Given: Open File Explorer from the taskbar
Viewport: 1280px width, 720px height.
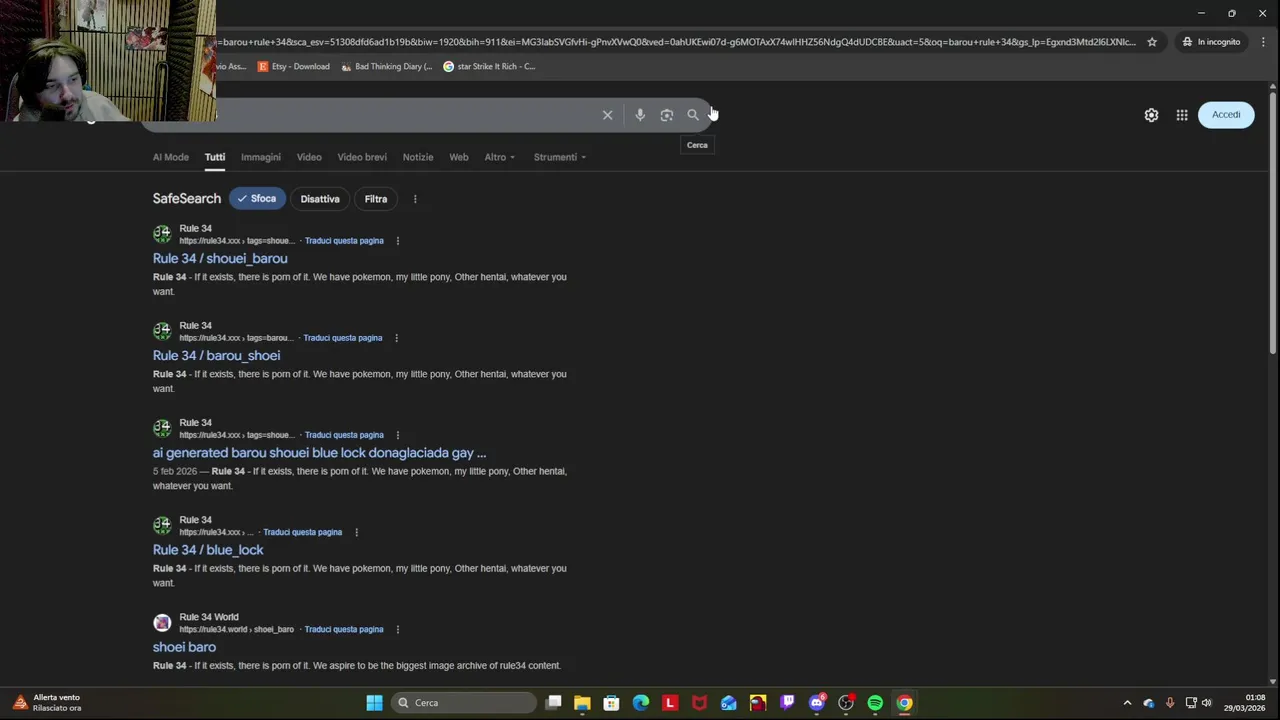Looking at the screenshot, I should (x=582, y=703).
